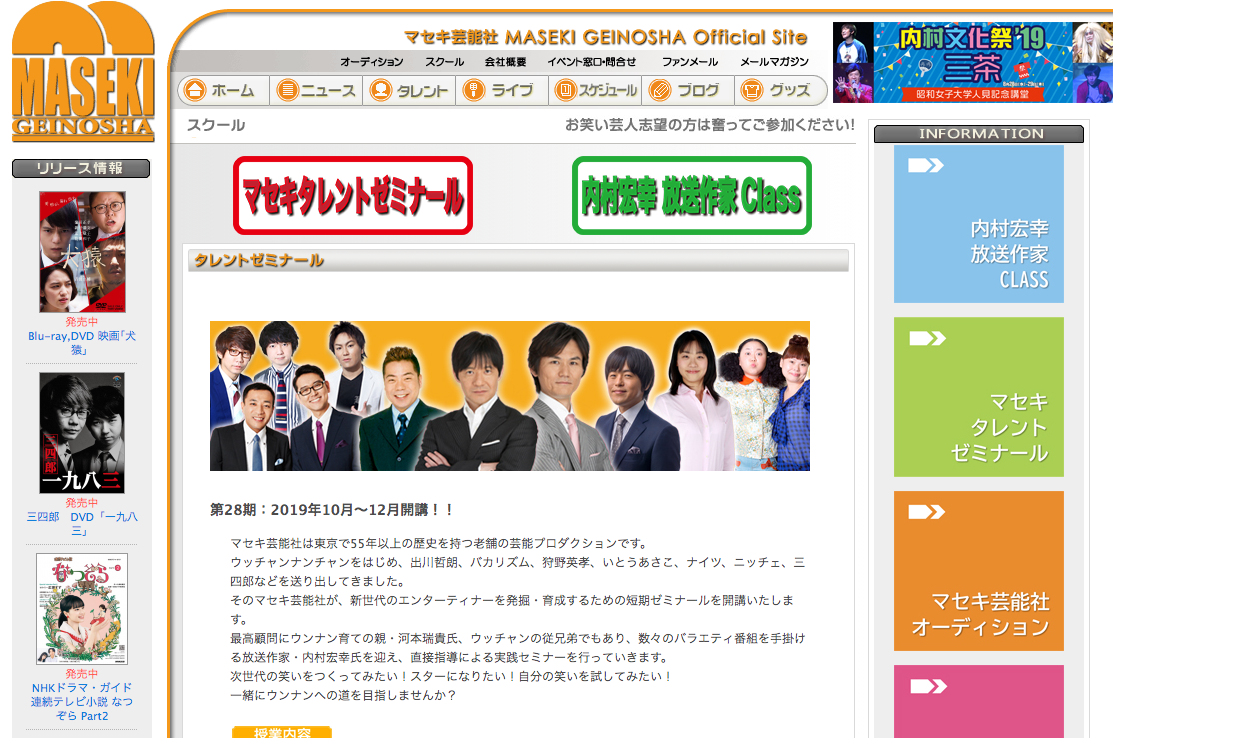Image resolution: width=1259 pixels, height=738 pixels.
Task: Open the ホーム navigation button
Action: click(224, 90)
